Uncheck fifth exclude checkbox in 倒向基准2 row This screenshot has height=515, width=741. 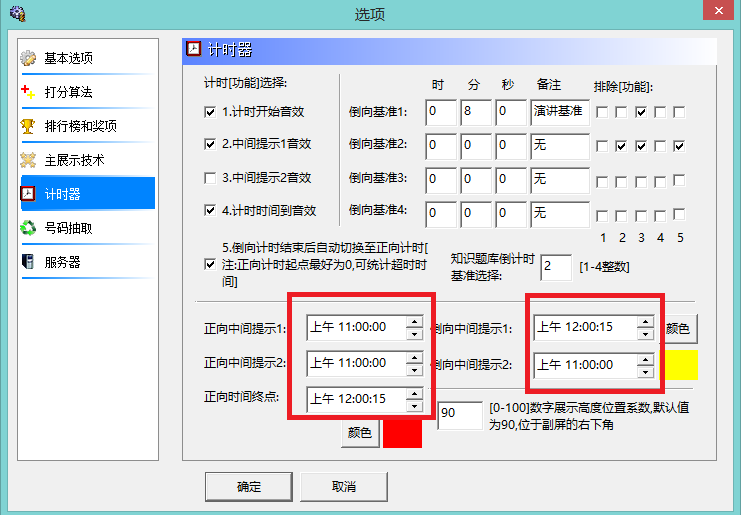click(x=679, y=146)
